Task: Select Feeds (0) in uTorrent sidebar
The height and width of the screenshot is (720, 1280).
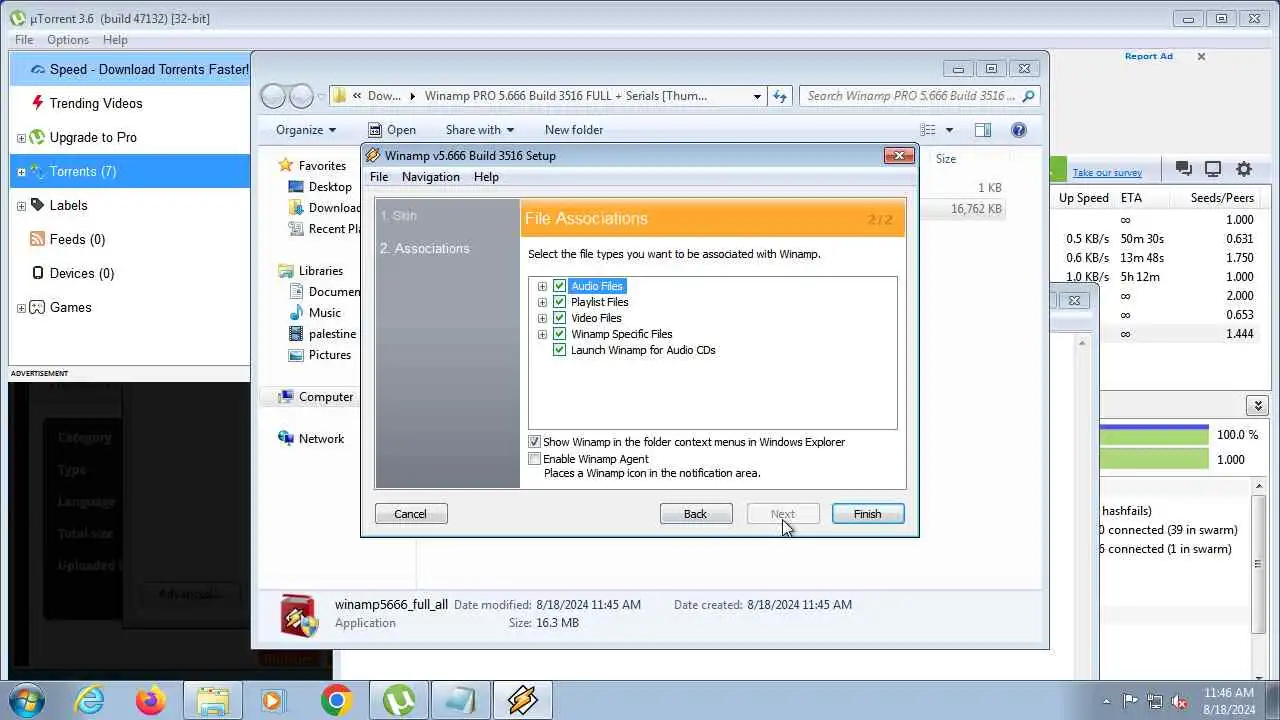Action: coord(77,239)
